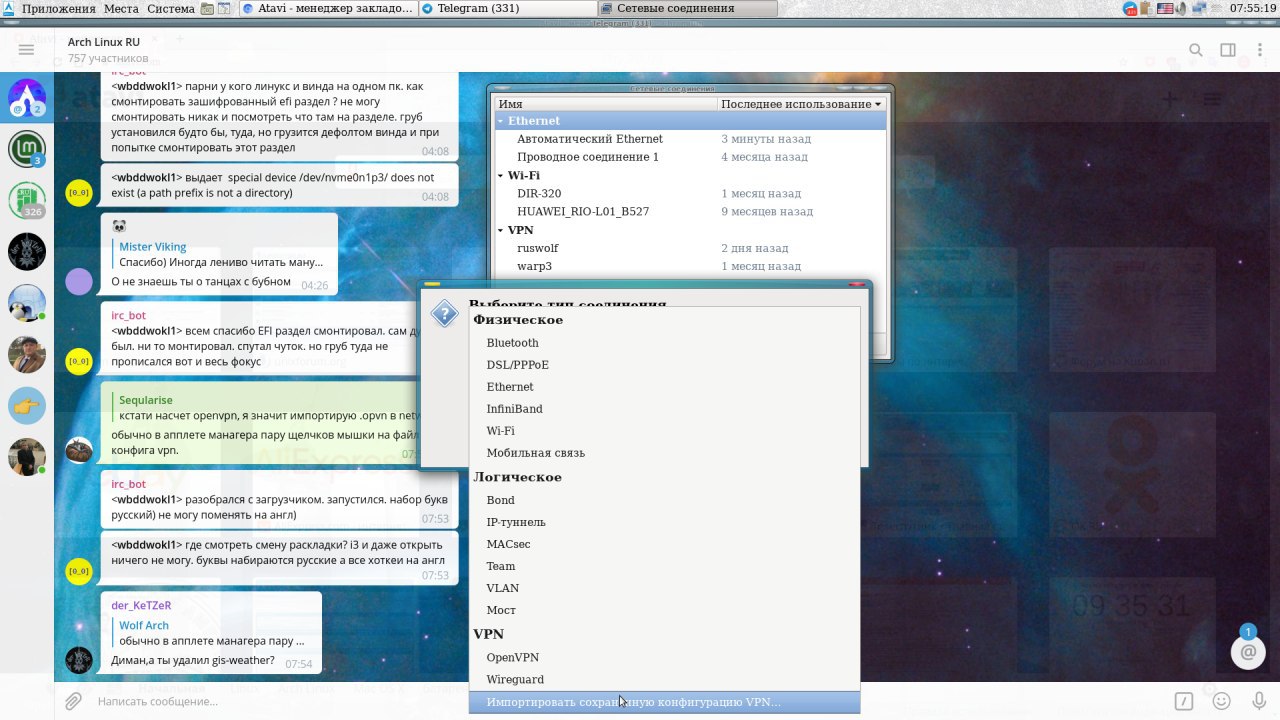Open the penguin avatar chat in sidebar
Screen dimensions: 1280x720
(x=27, y=303)
